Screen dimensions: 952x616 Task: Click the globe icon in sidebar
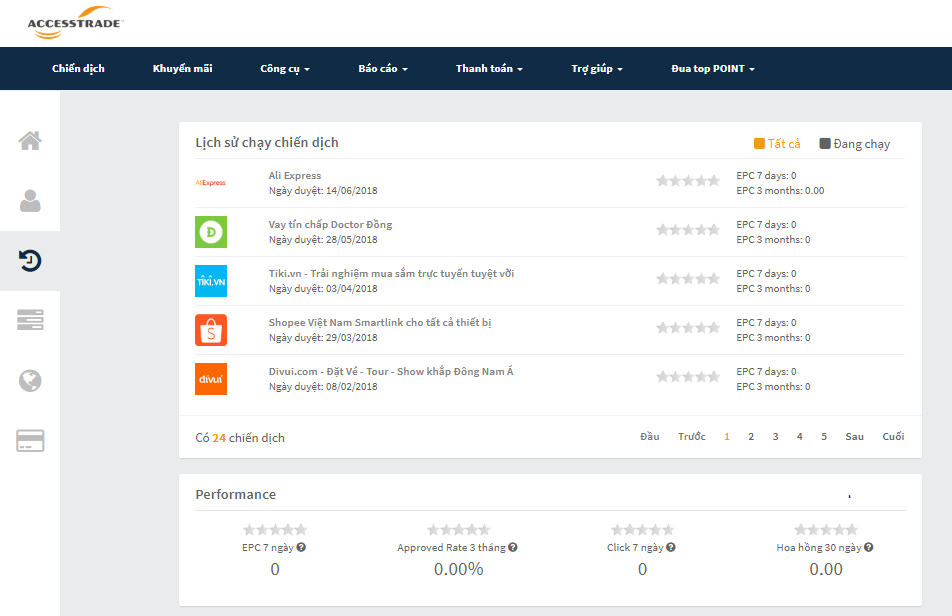30,380
